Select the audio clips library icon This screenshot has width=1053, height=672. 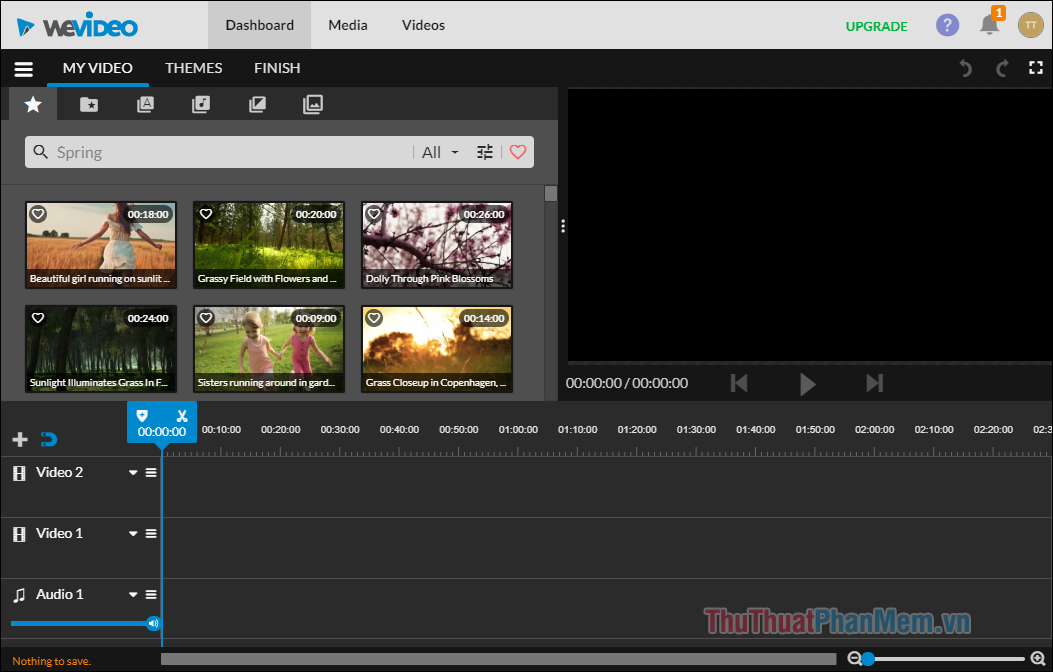click(x=201, y=103)
